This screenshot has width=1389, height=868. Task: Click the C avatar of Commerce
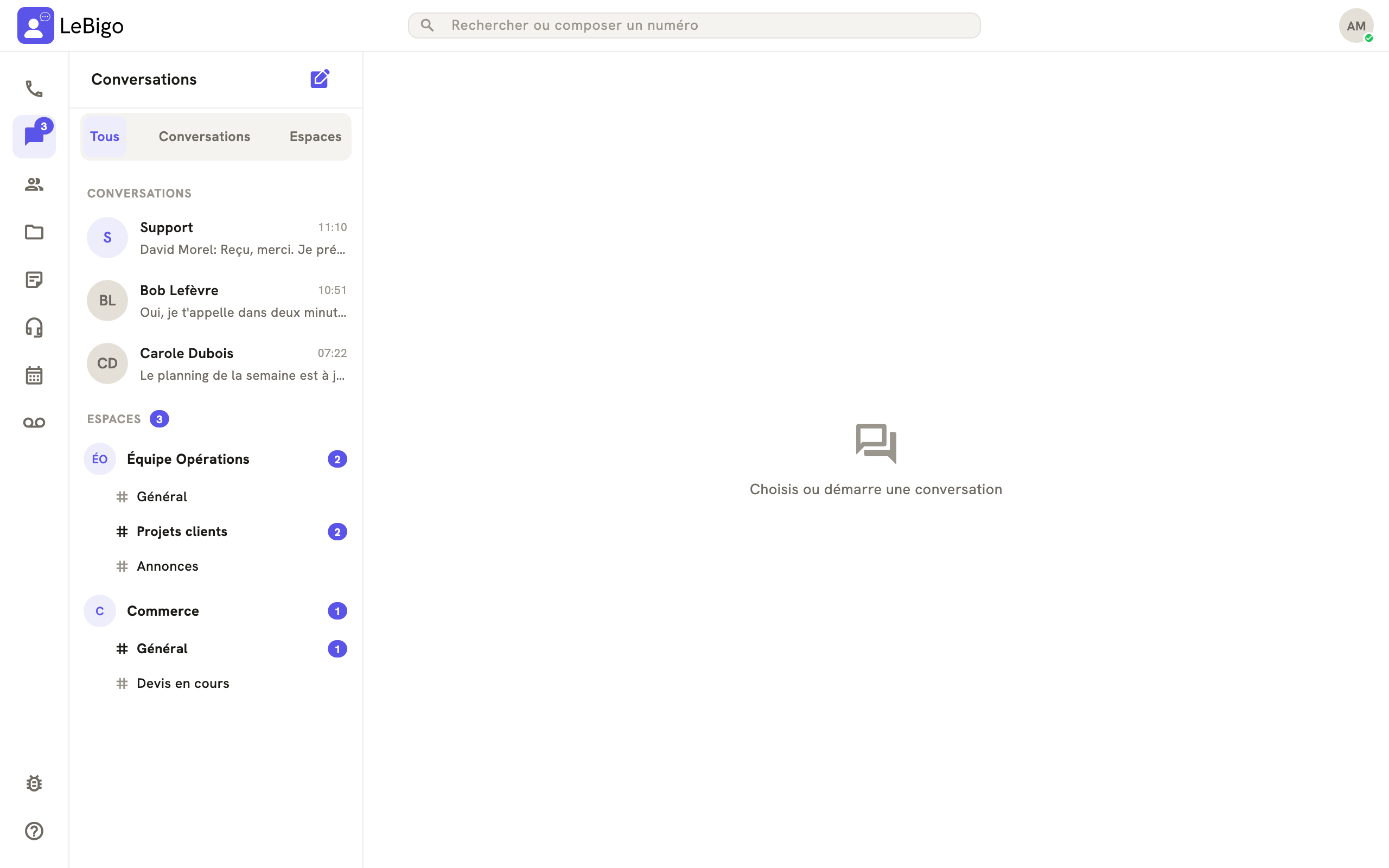[x=100, y=611]
